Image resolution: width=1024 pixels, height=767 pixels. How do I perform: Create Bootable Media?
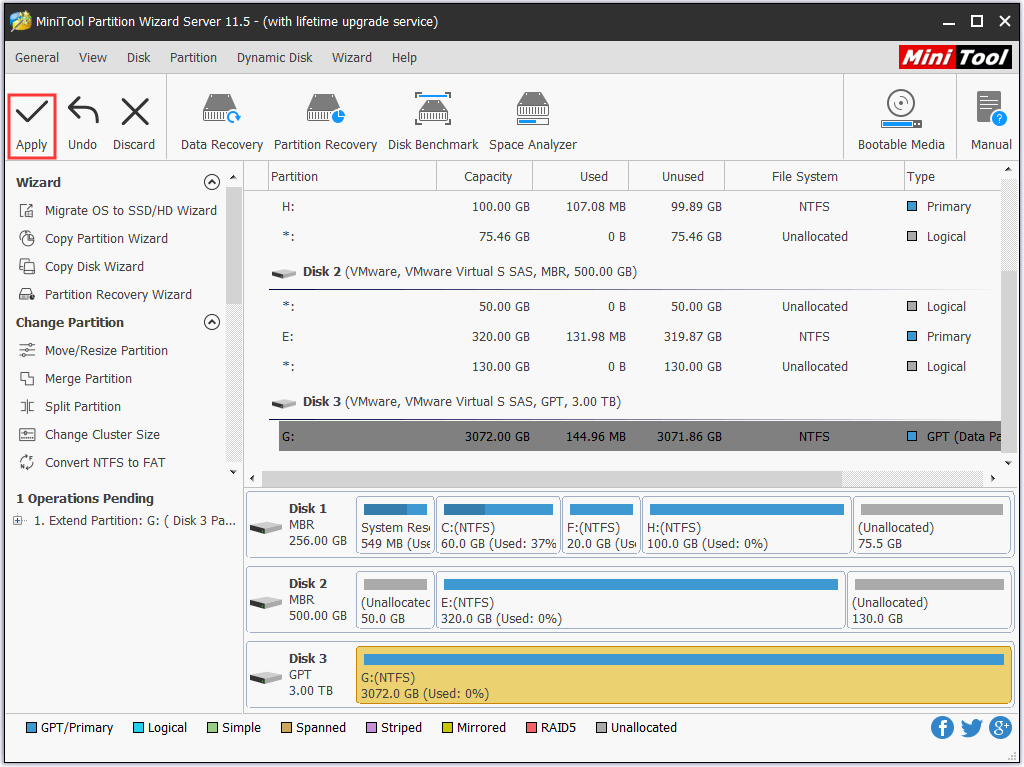(x=901, y=121)
